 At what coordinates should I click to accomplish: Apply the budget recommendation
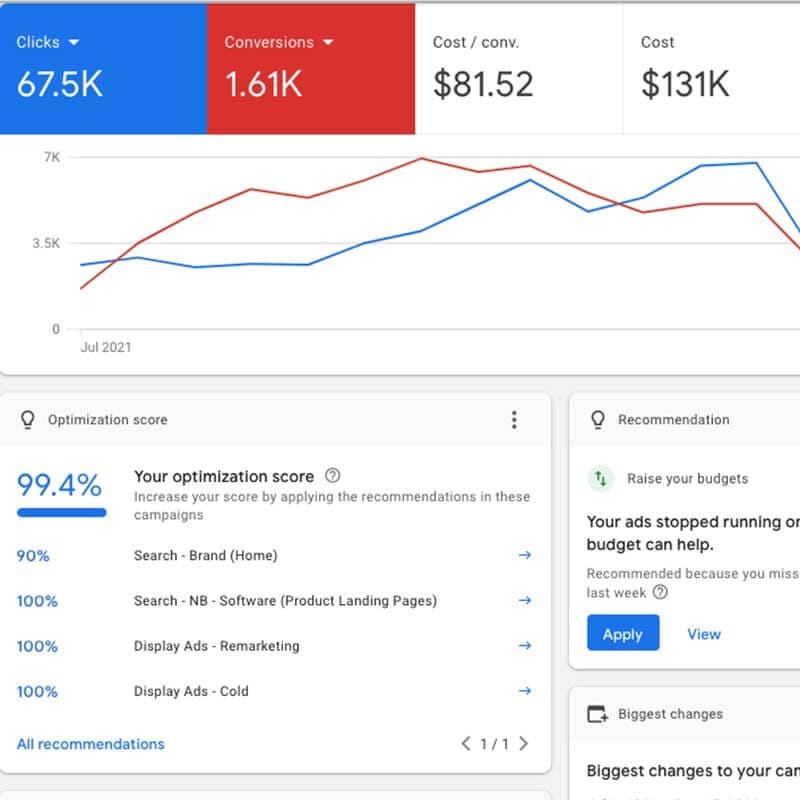point(622,634)
